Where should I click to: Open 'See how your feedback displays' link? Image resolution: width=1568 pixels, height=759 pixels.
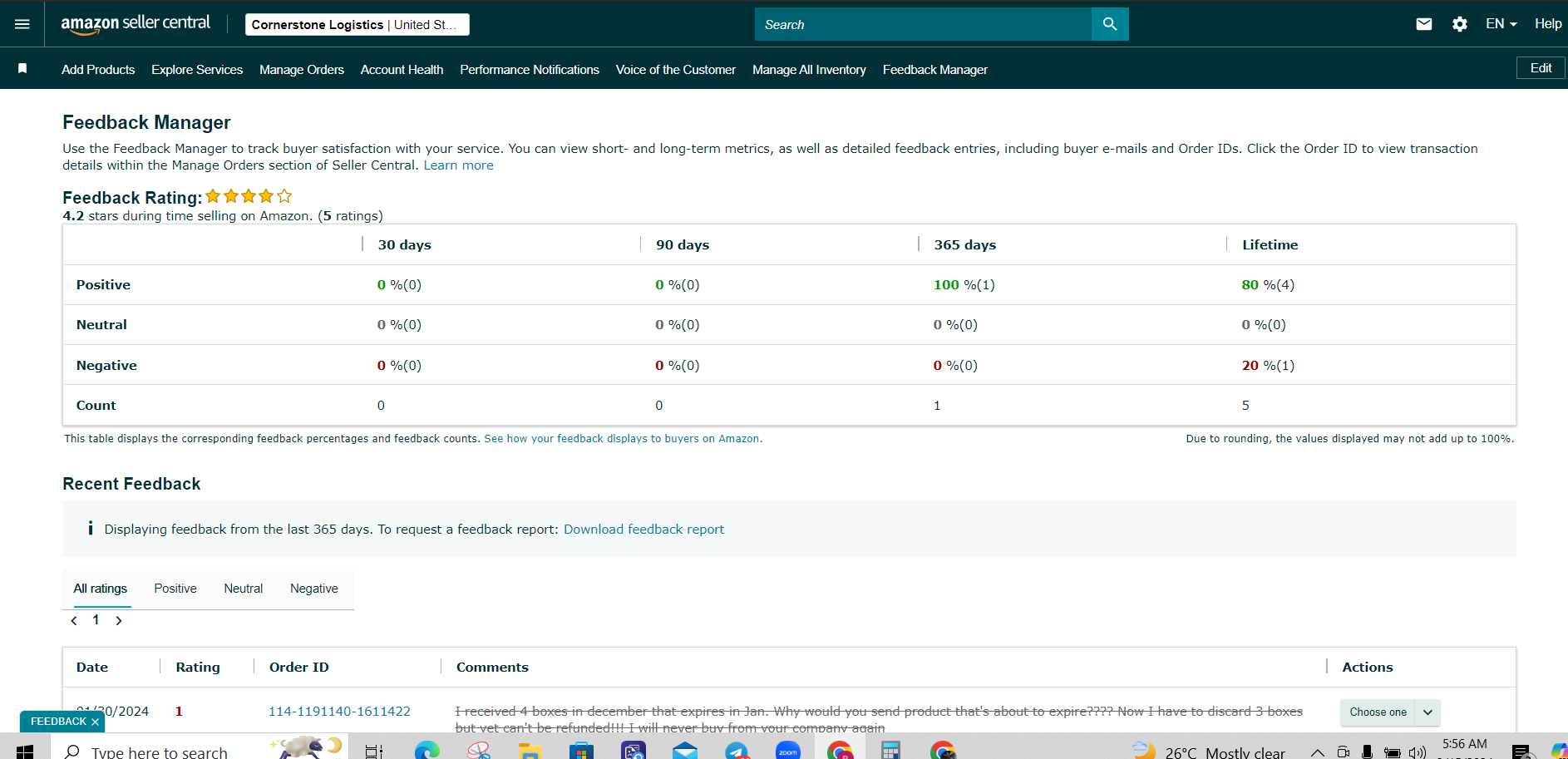(622, 439)
